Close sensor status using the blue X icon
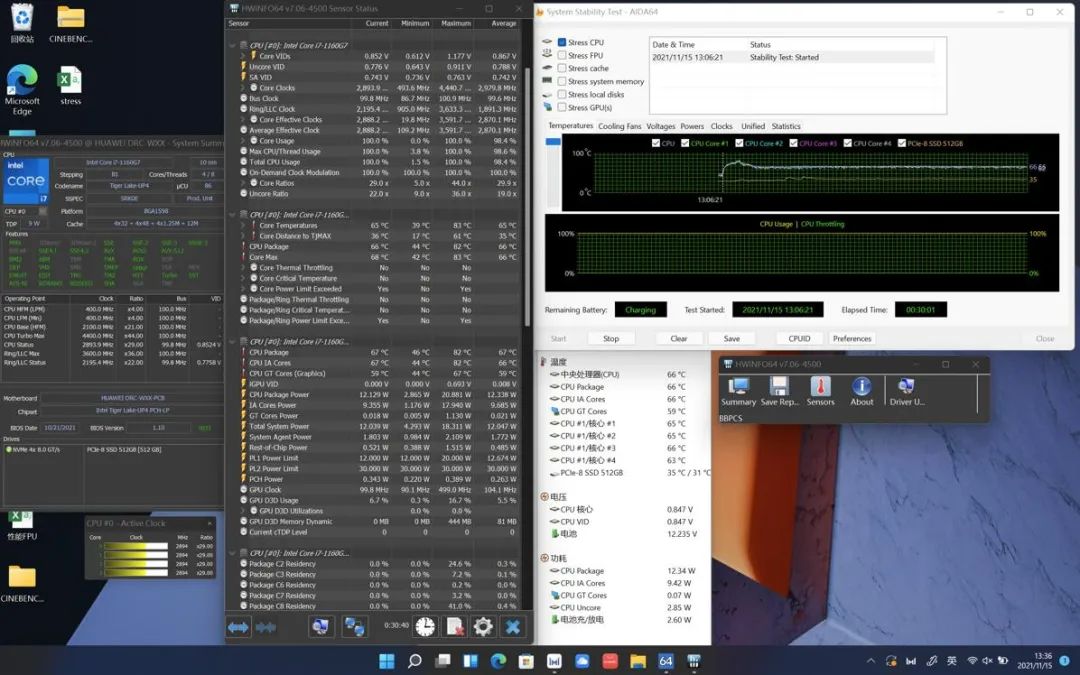 point(512,627)
